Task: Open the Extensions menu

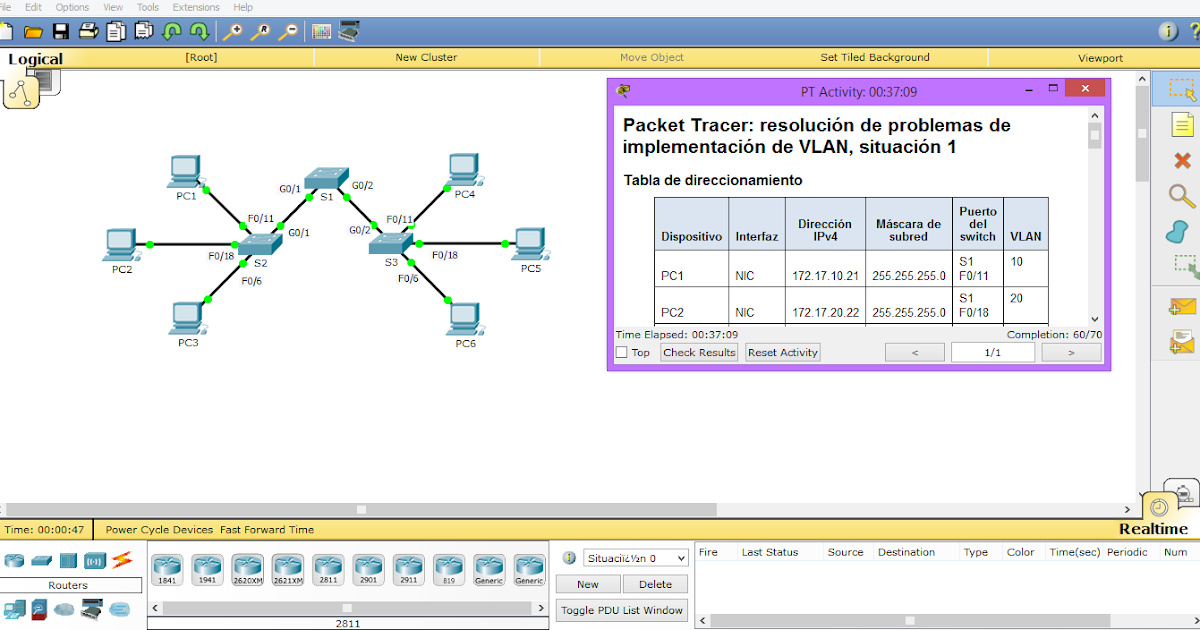Action: point(196,7)
